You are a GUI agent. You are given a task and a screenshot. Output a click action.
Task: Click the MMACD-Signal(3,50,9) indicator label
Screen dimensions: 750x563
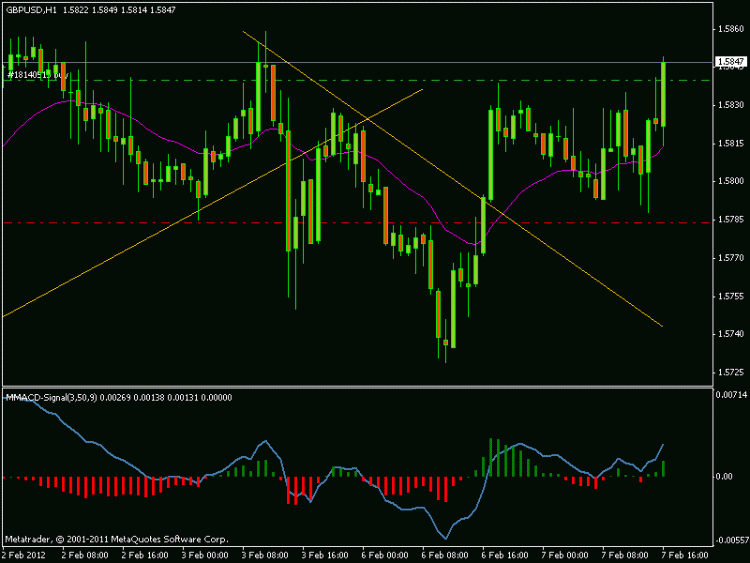[52, 397]
